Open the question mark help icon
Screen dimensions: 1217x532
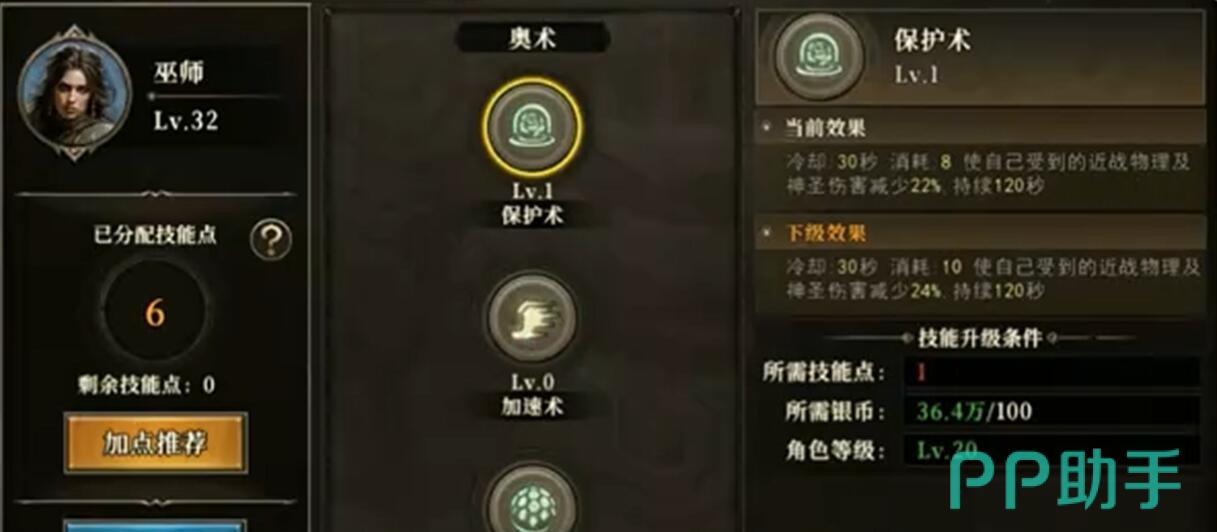click(x=271, y=240)
